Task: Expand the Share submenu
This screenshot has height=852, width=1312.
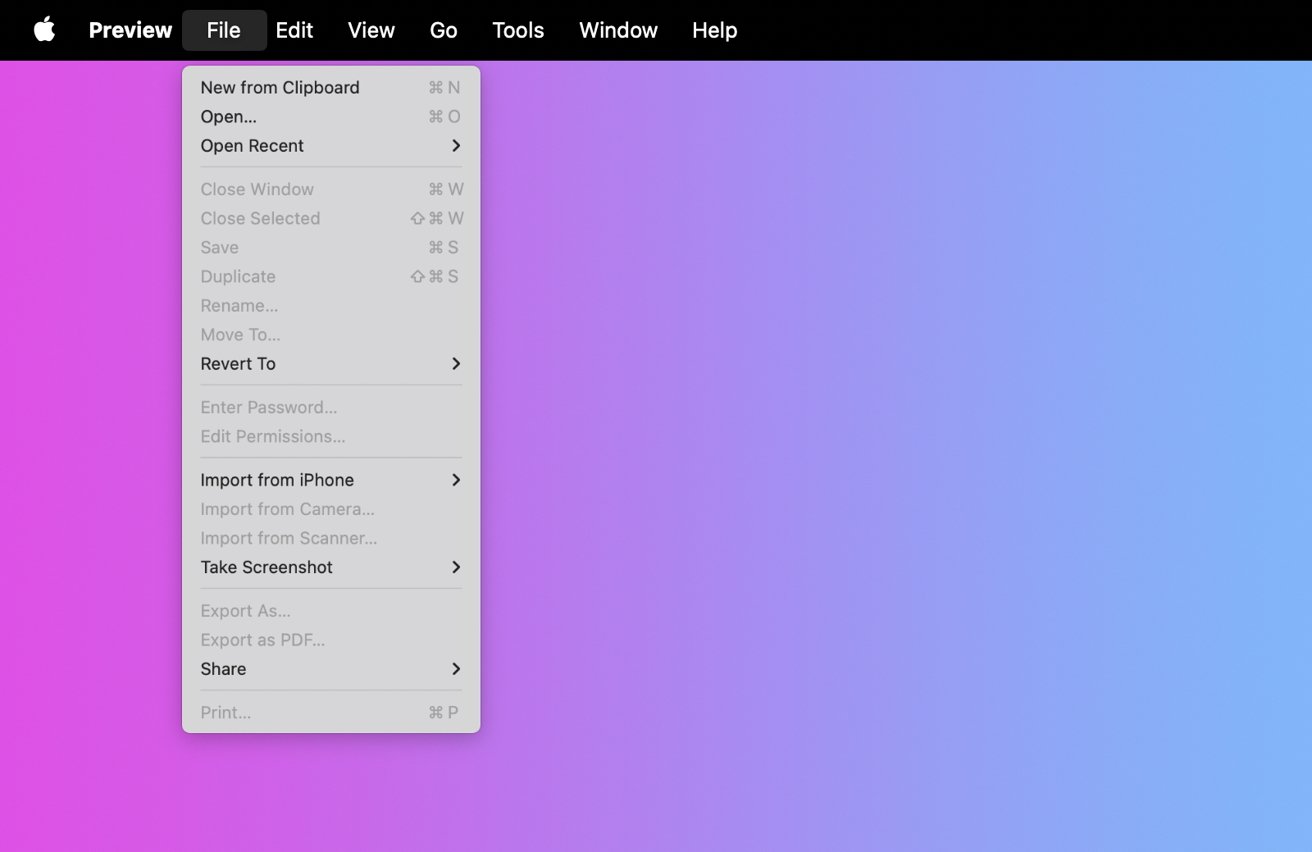Action: point(331,669)
